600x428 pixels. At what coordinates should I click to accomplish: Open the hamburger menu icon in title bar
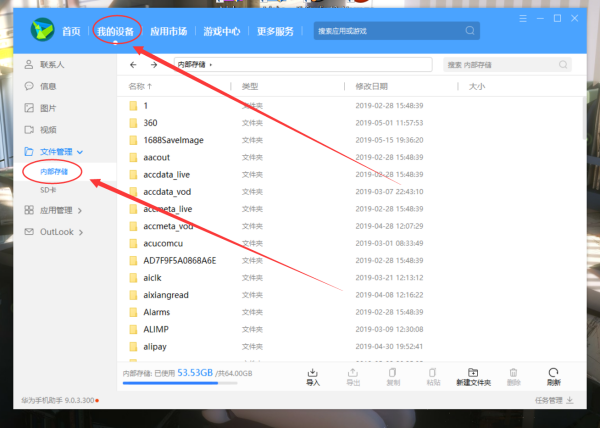point(523,18)
